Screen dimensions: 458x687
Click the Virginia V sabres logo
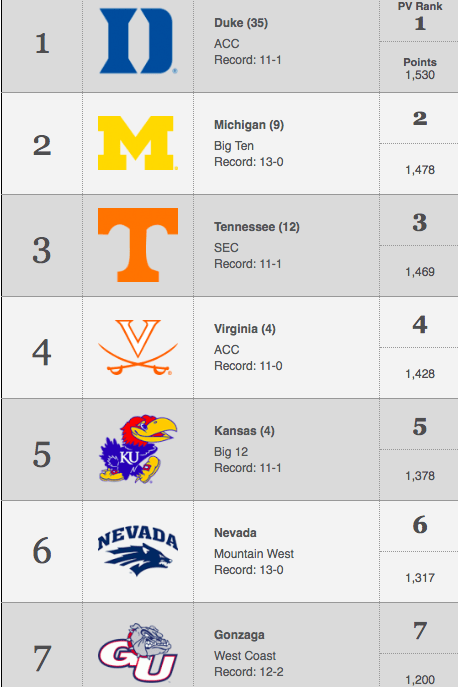click(138, 347)
